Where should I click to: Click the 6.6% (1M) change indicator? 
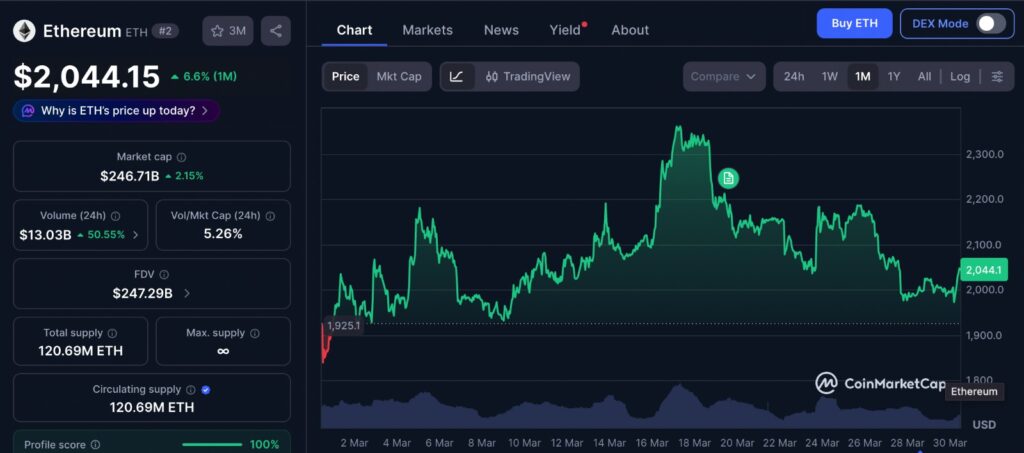tap(204, 76)
